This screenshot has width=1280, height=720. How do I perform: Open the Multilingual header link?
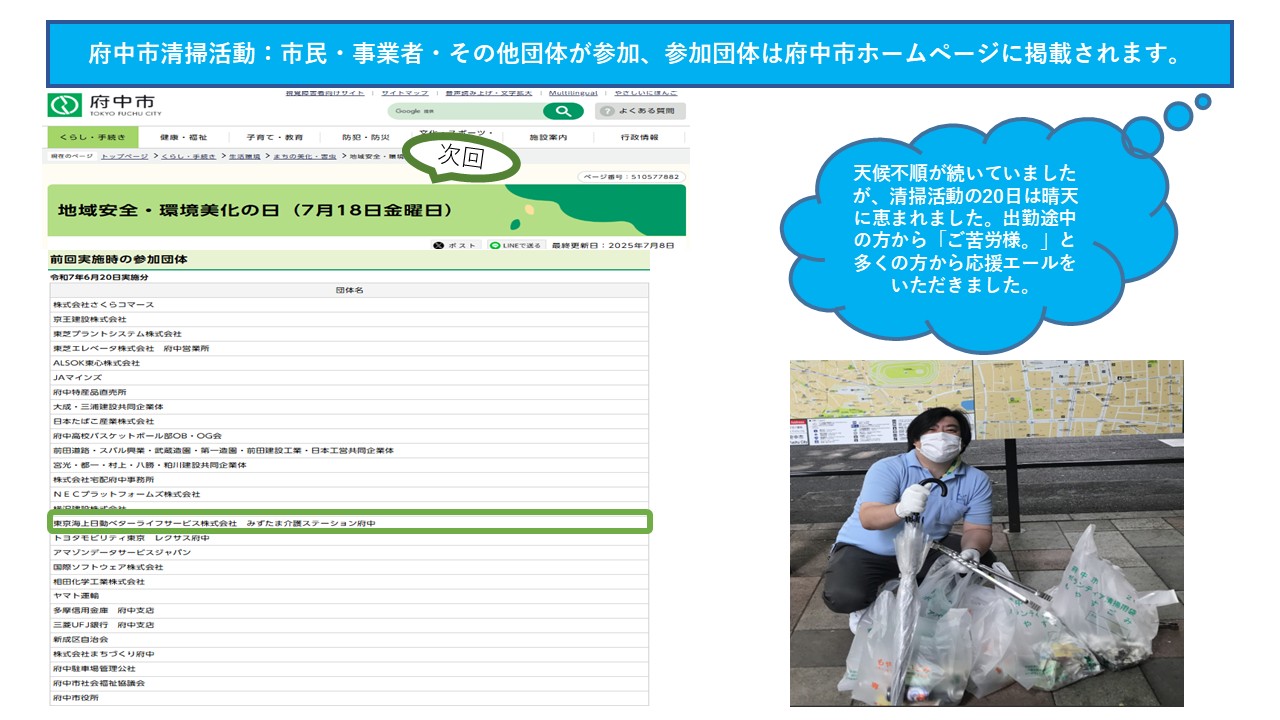[573, 92]
